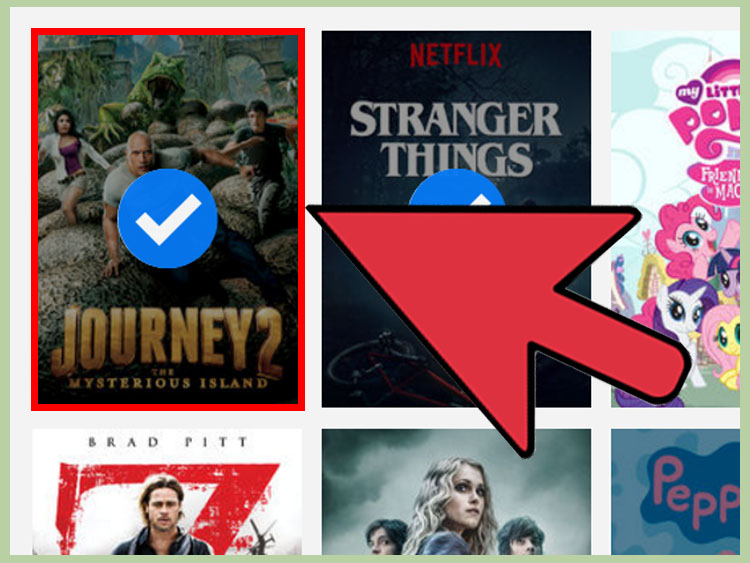Select the Journey 2 Mysterious Island poster
This screenshot has height=563, width=750.
pos(168,219)
